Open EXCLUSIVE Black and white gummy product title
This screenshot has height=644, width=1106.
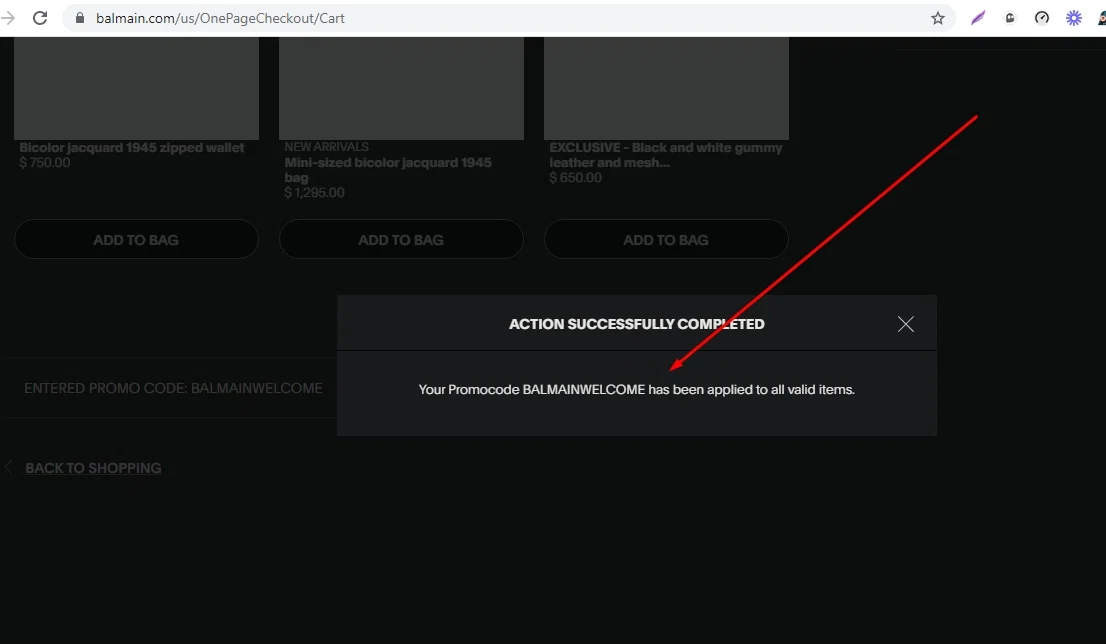666,155
